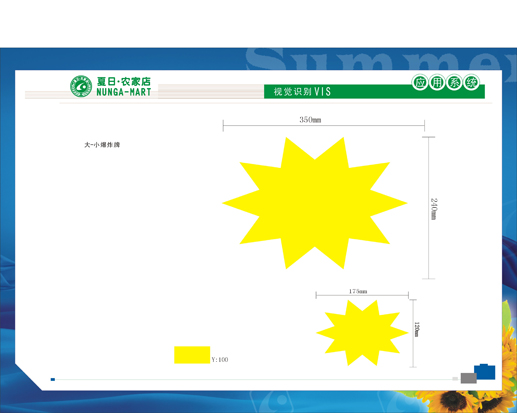Click the Y:100 color value label

(x=220, y=359)
